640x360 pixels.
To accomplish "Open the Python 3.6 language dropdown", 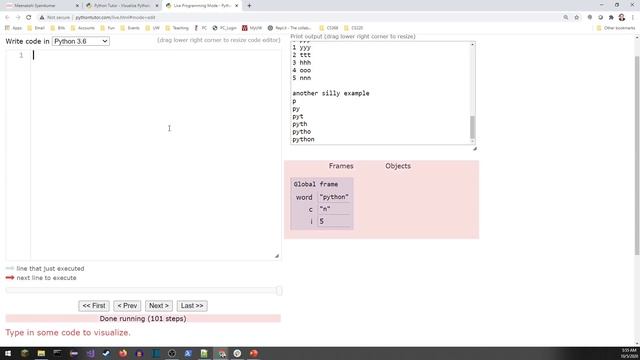I will [81, 41].
